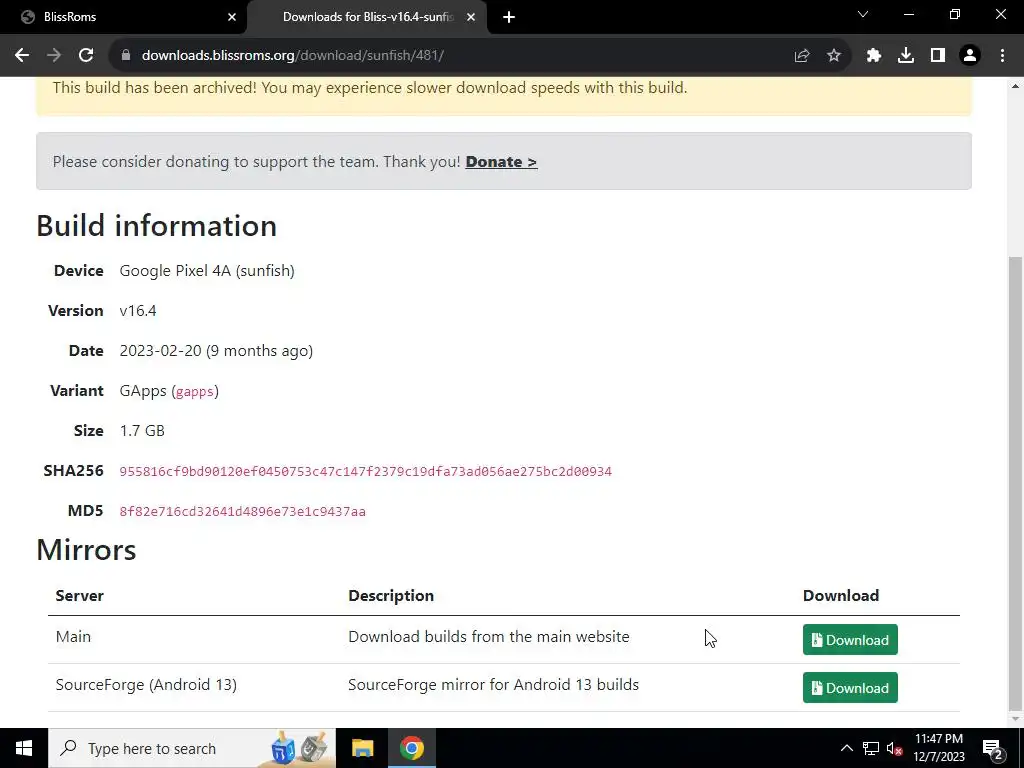Open the notification center icon
Screen dimensions: 1024x768
[x=993, y=748]
